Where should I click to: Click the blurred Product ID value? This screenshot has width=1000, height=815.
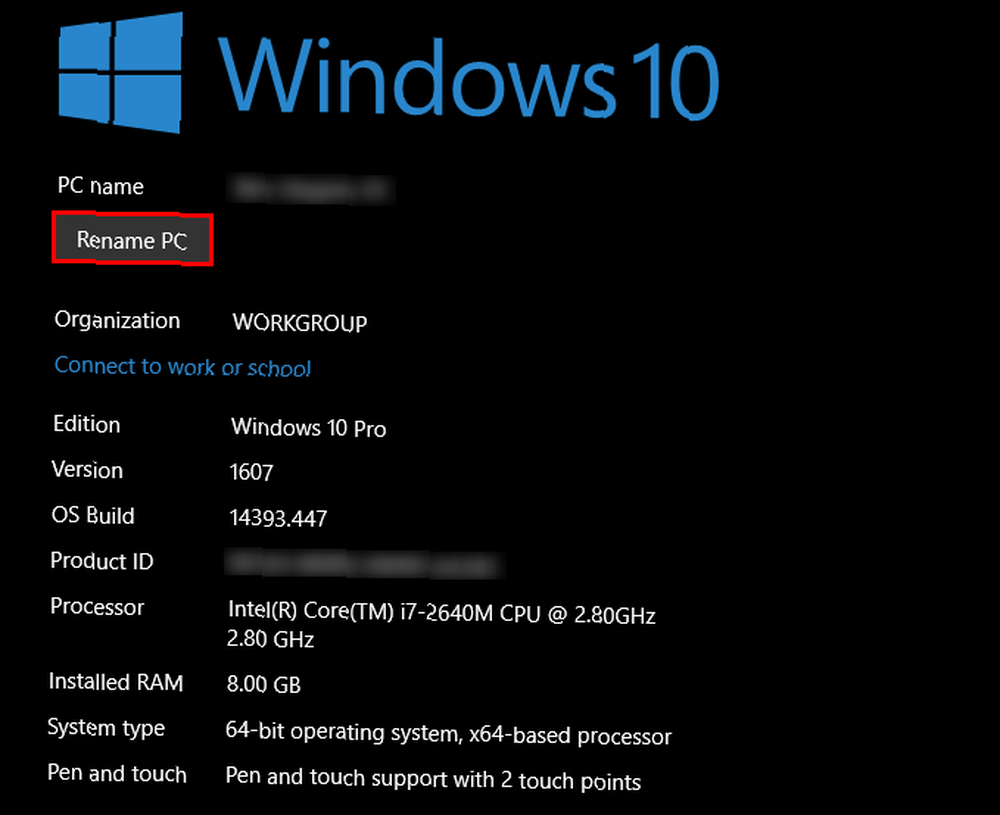pyautogui.click(x=365, y=563)
